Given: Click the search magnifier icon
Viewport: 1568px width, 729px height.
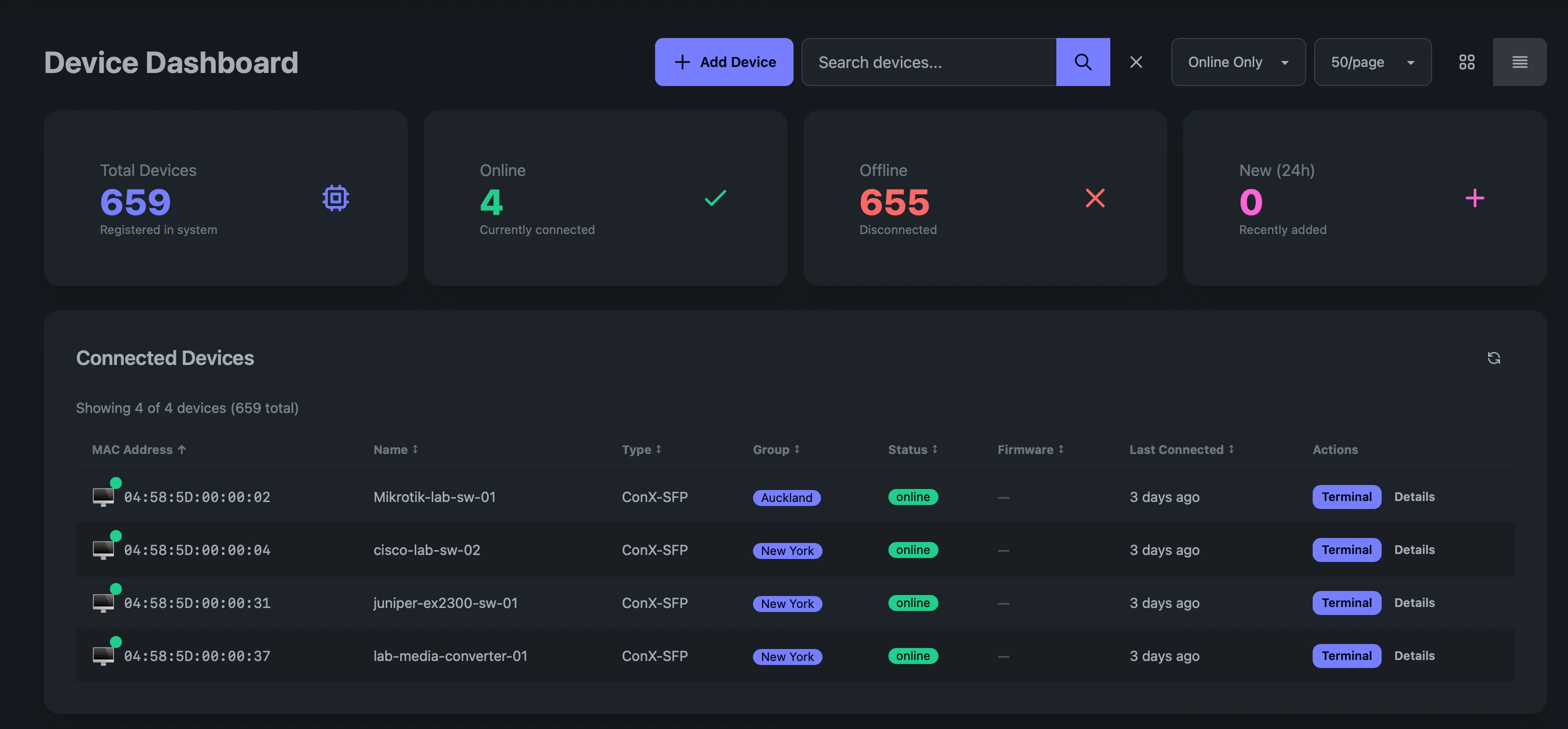Looking at the screenshot, I should click(x=1083, y=61).
